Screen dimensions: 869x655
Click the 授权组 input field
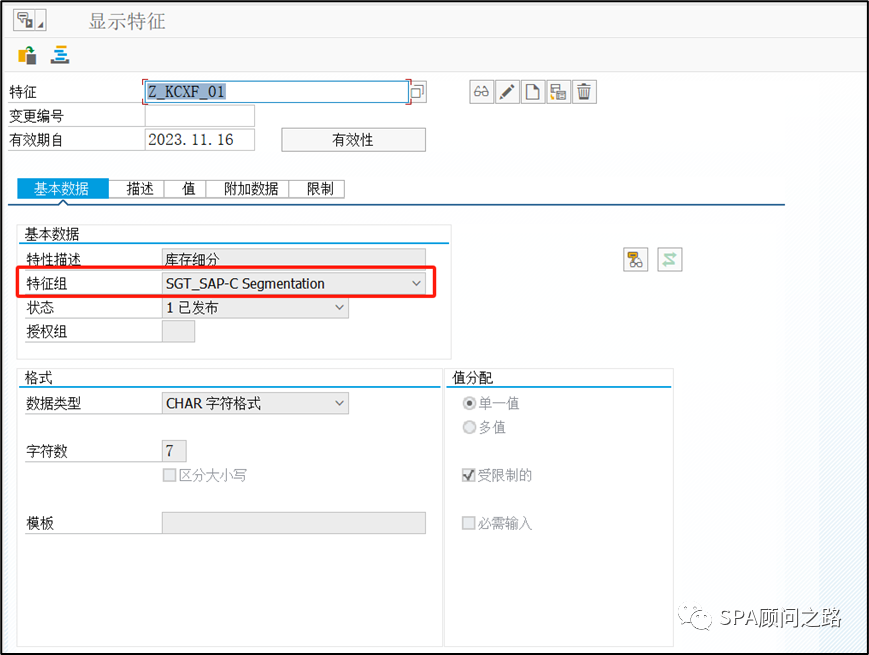tap(178, 331)
